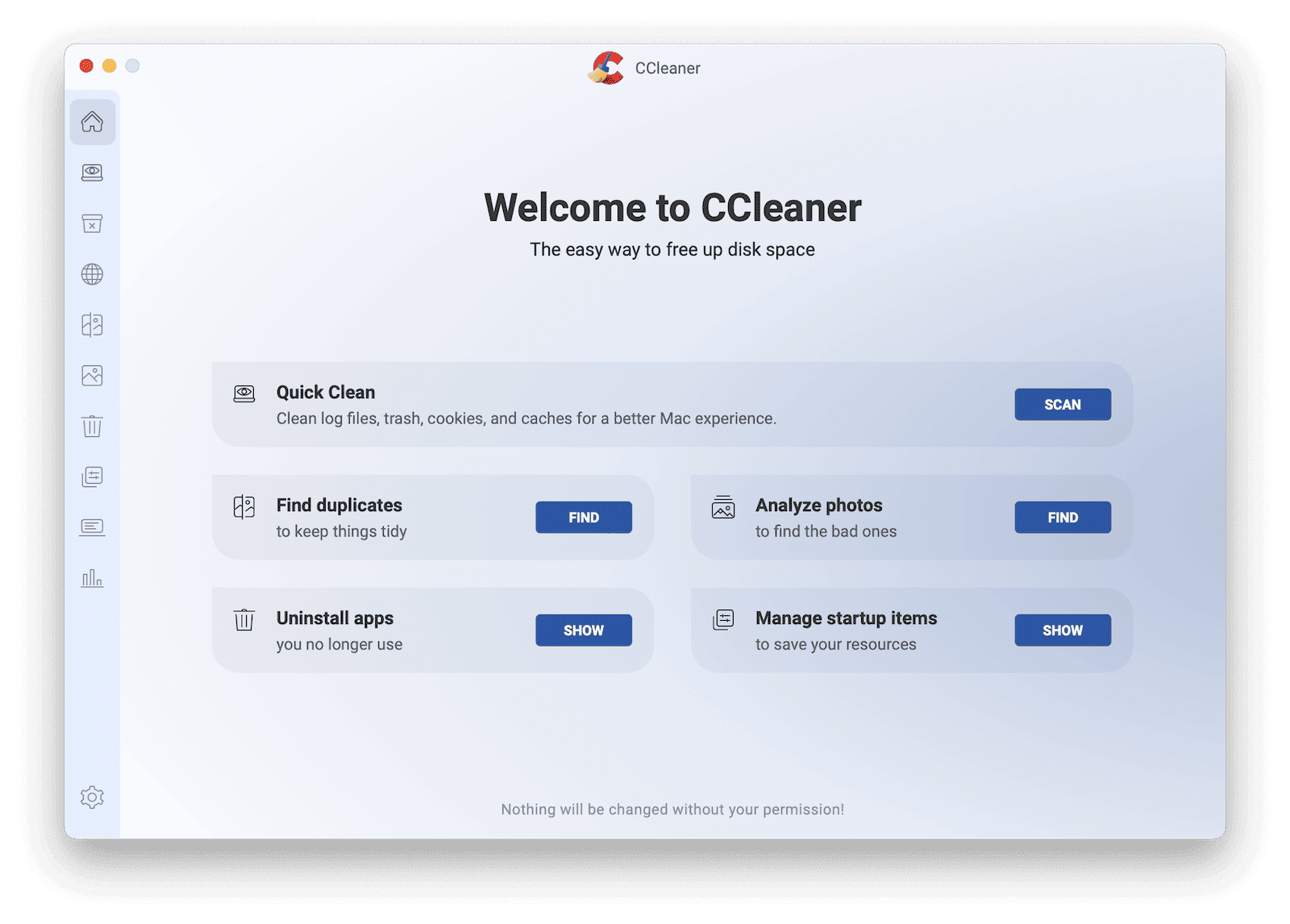
Task: Click the Manage startup items card icon
Action: coord(723,619)
